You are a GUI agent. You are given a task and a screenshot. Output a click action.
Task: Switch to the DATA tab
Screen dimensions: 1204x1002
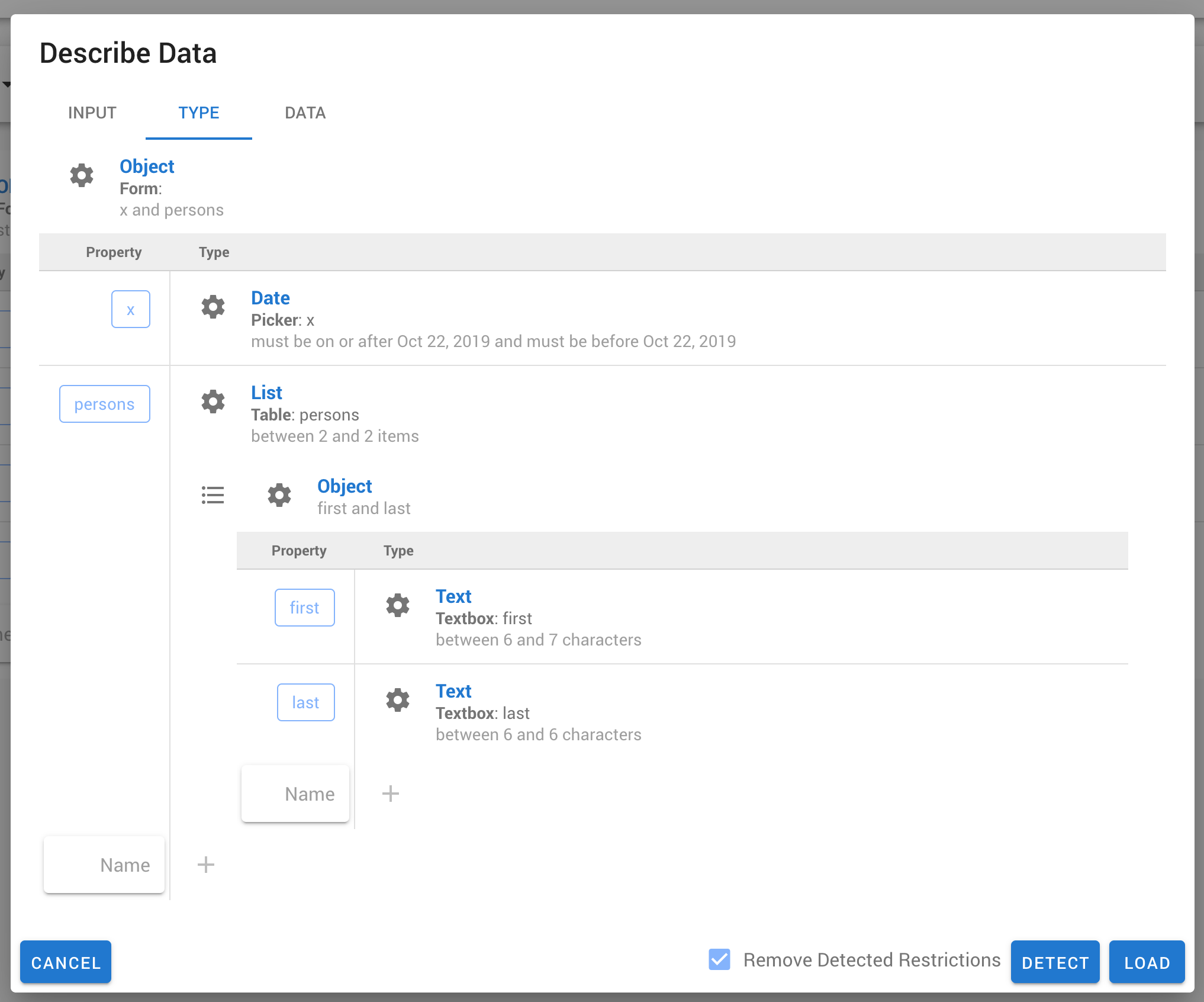tap(305, 113)
